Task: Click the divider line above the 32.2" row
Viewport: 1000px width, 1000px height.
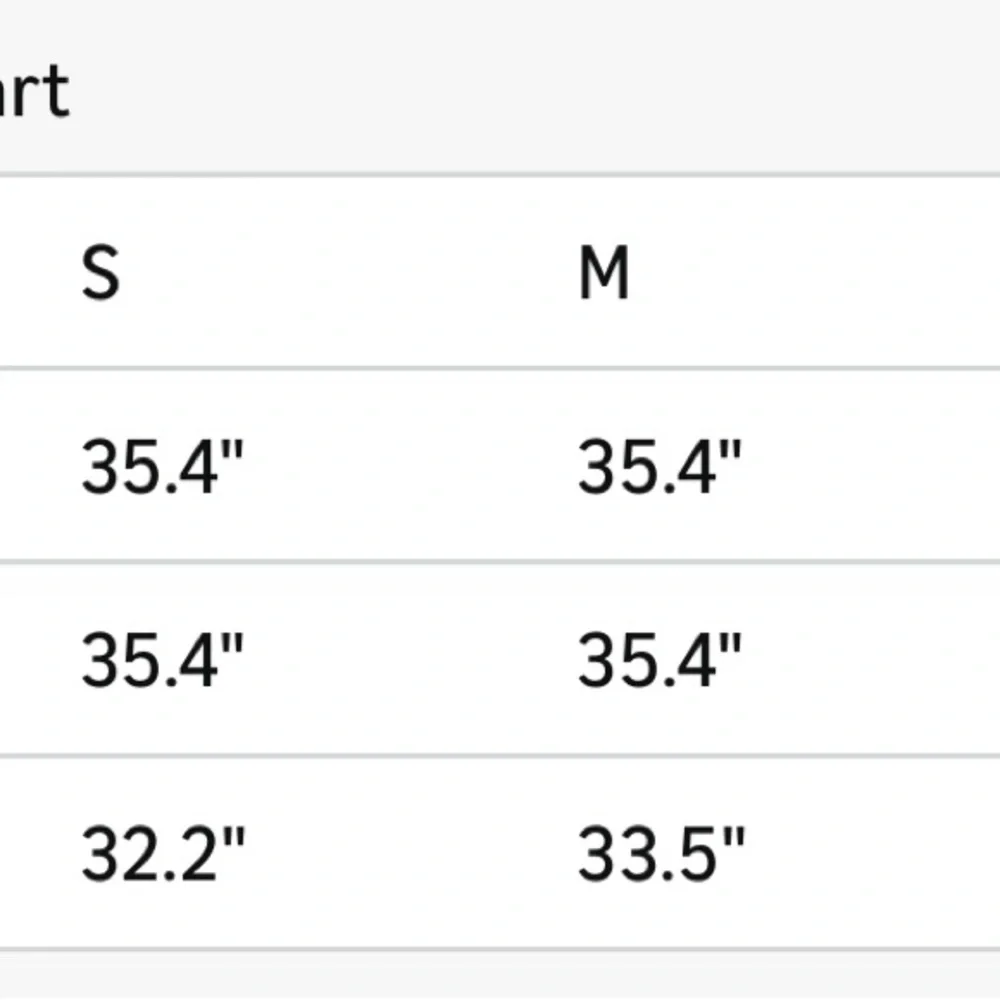Action: pyautogui.click(x=500, y=757)
